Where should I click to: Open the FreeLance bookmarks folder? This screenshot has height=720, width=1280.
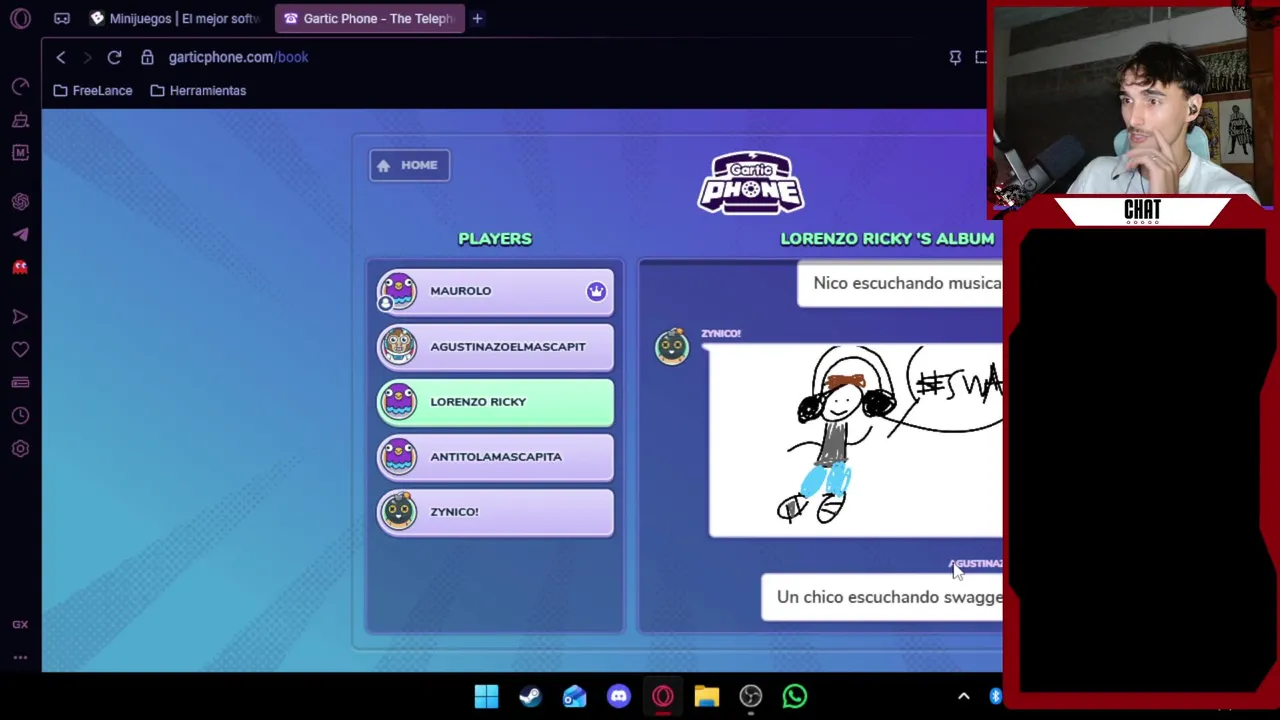(x=92, y=90)
